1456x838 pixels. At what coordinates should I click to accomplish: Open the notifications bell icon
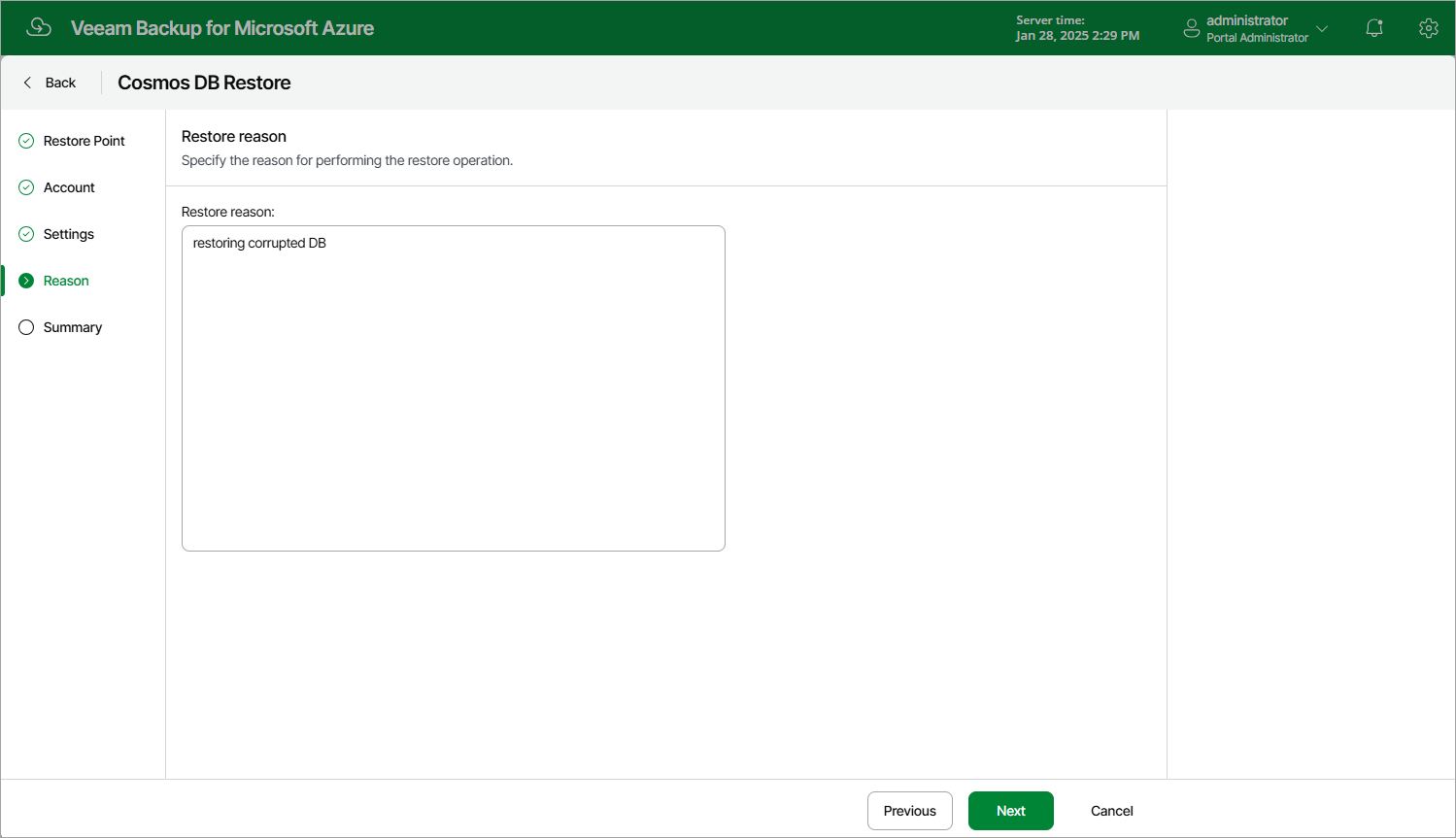(1373, 28)
